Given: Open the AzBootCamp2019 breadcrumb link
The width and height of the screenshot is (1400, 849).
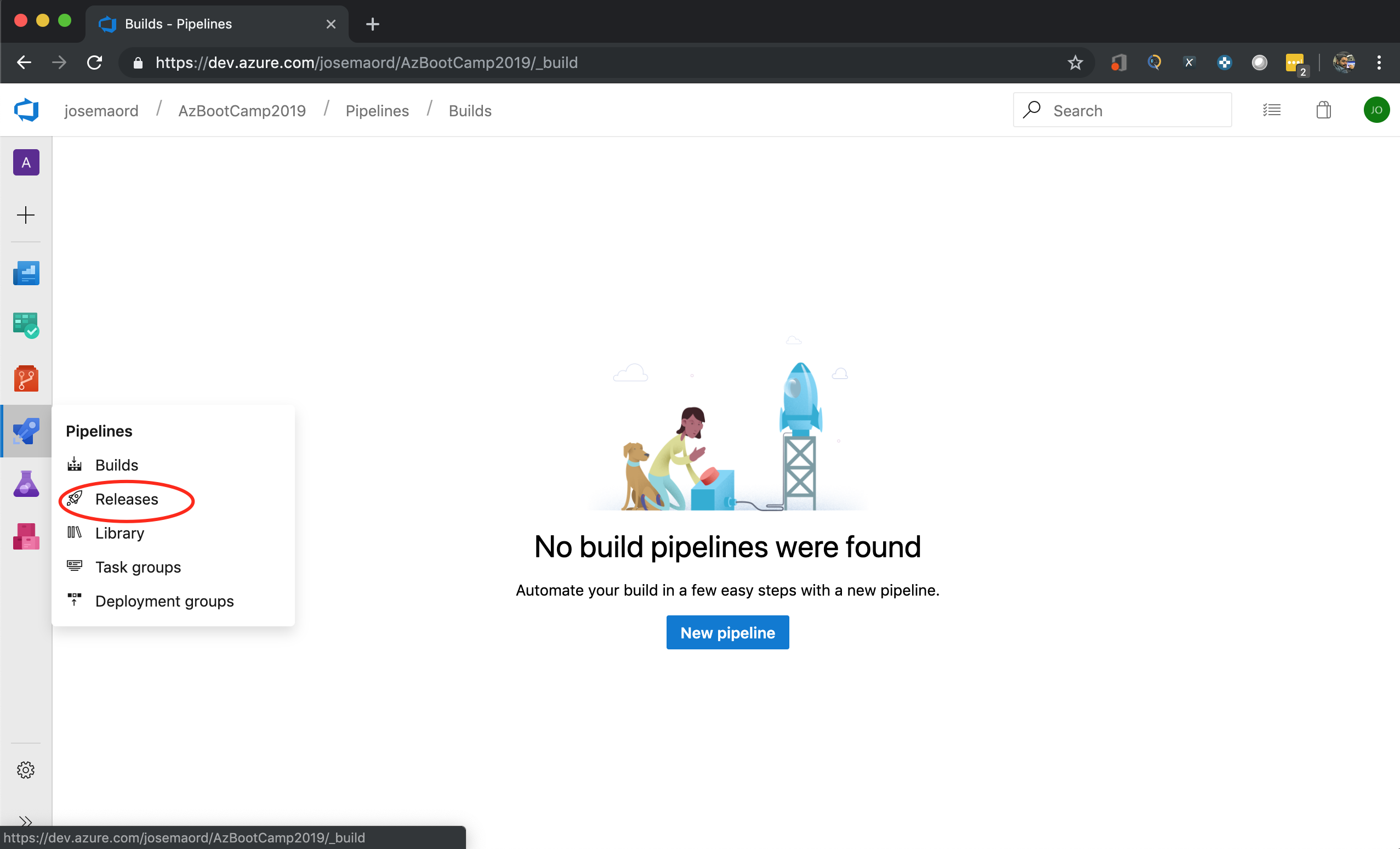Looking at the screenshot, I should click(242, 111).
